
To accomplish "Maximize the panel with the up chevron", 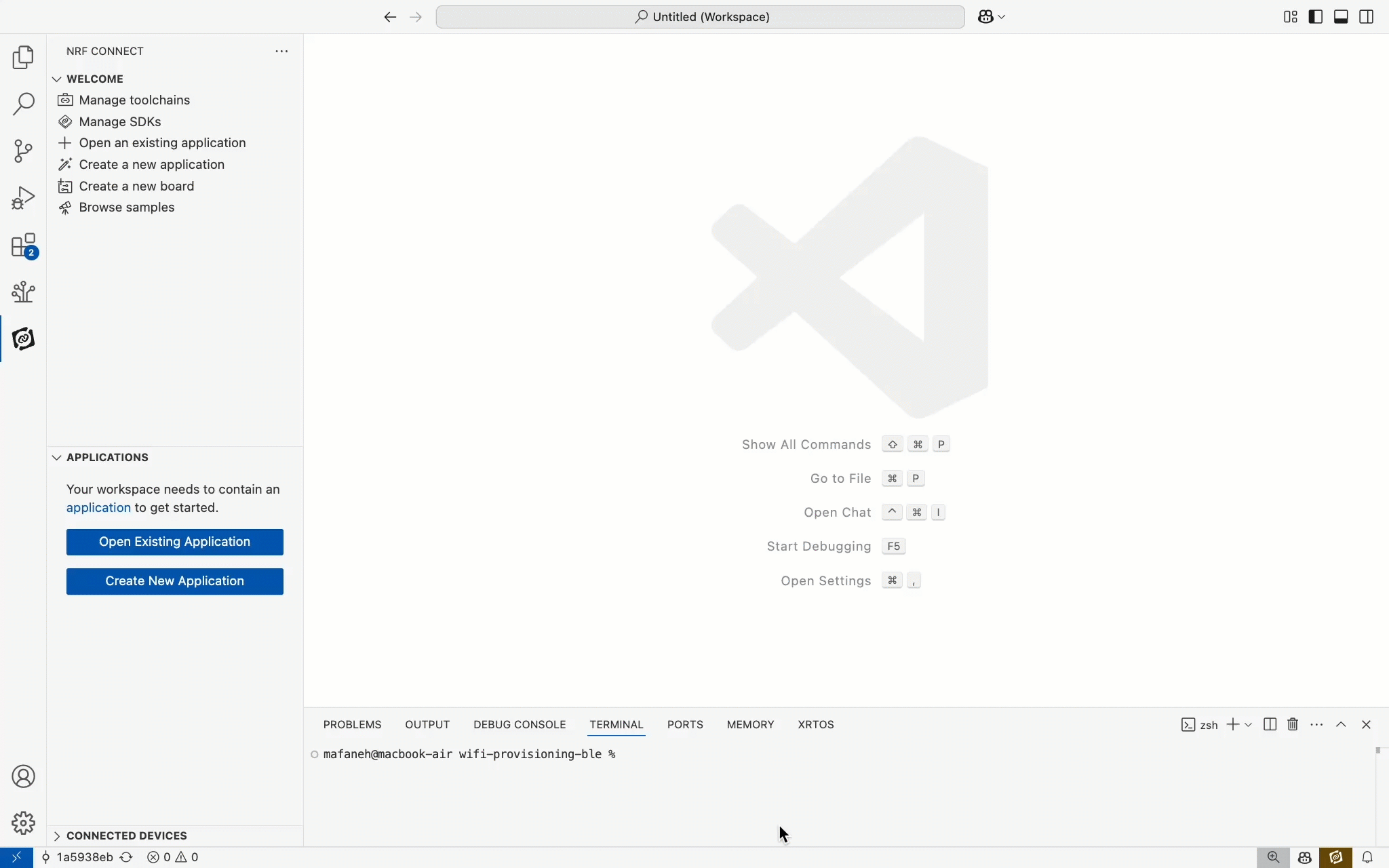I will tap(1341, 725).
